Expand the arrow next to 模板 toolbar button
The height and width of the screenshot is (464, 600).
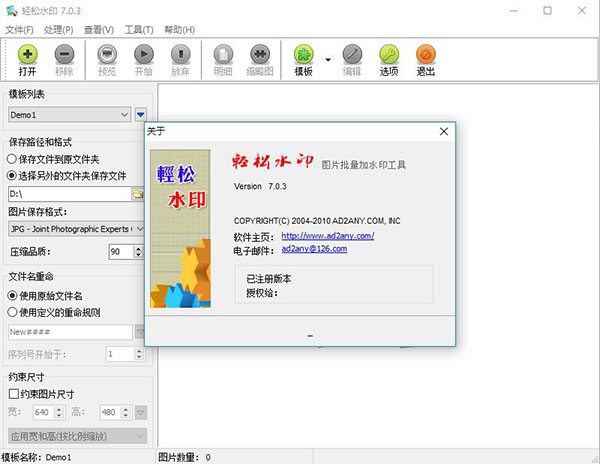click(x=327, y=59)
